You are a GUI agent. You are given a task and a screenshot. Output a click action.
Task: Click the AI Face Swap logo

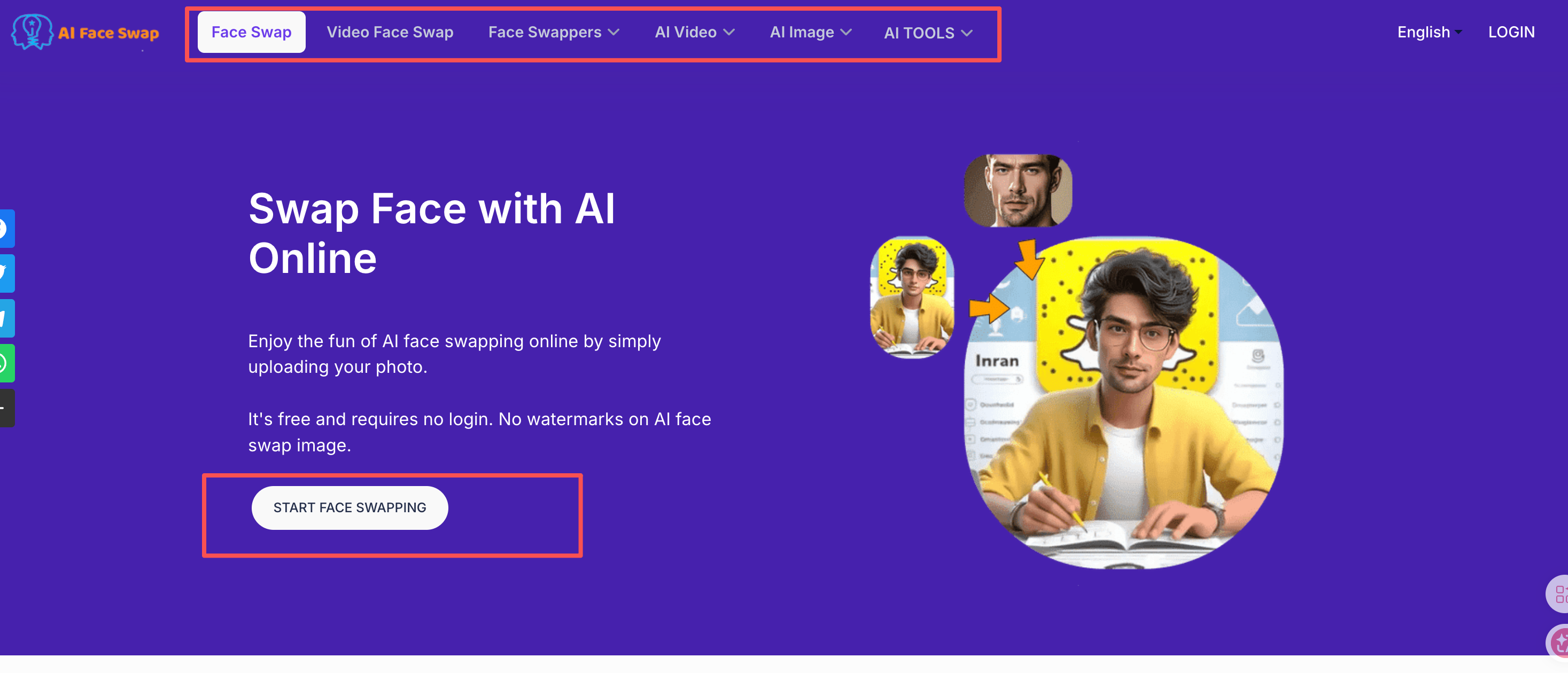click(85, 32)
